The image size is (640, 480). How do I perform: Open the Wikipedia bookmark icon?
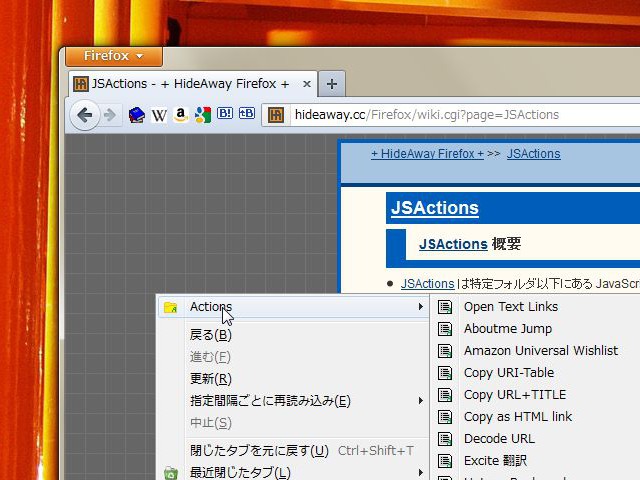pos(159,115)
